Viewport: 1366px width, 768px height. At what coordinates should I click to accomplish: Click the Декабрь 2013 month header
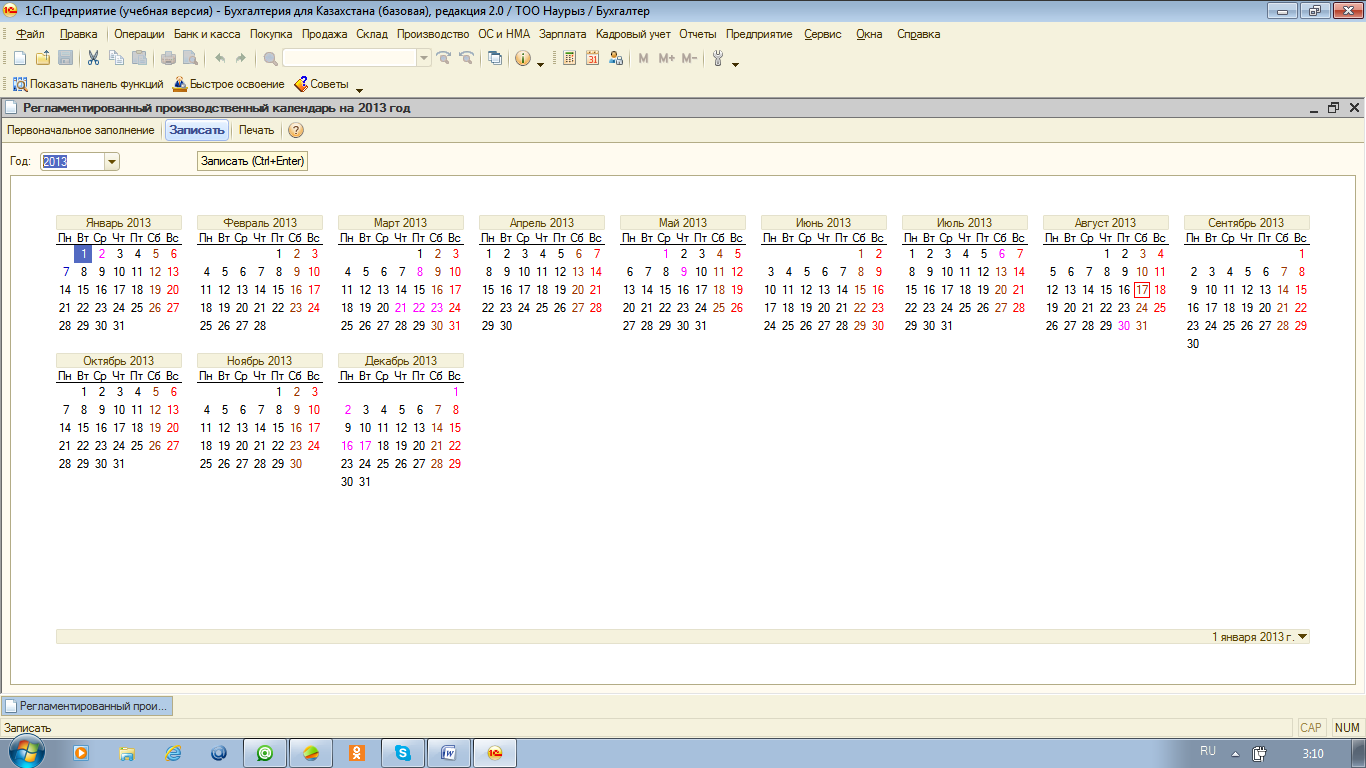[x=401, y=360]
